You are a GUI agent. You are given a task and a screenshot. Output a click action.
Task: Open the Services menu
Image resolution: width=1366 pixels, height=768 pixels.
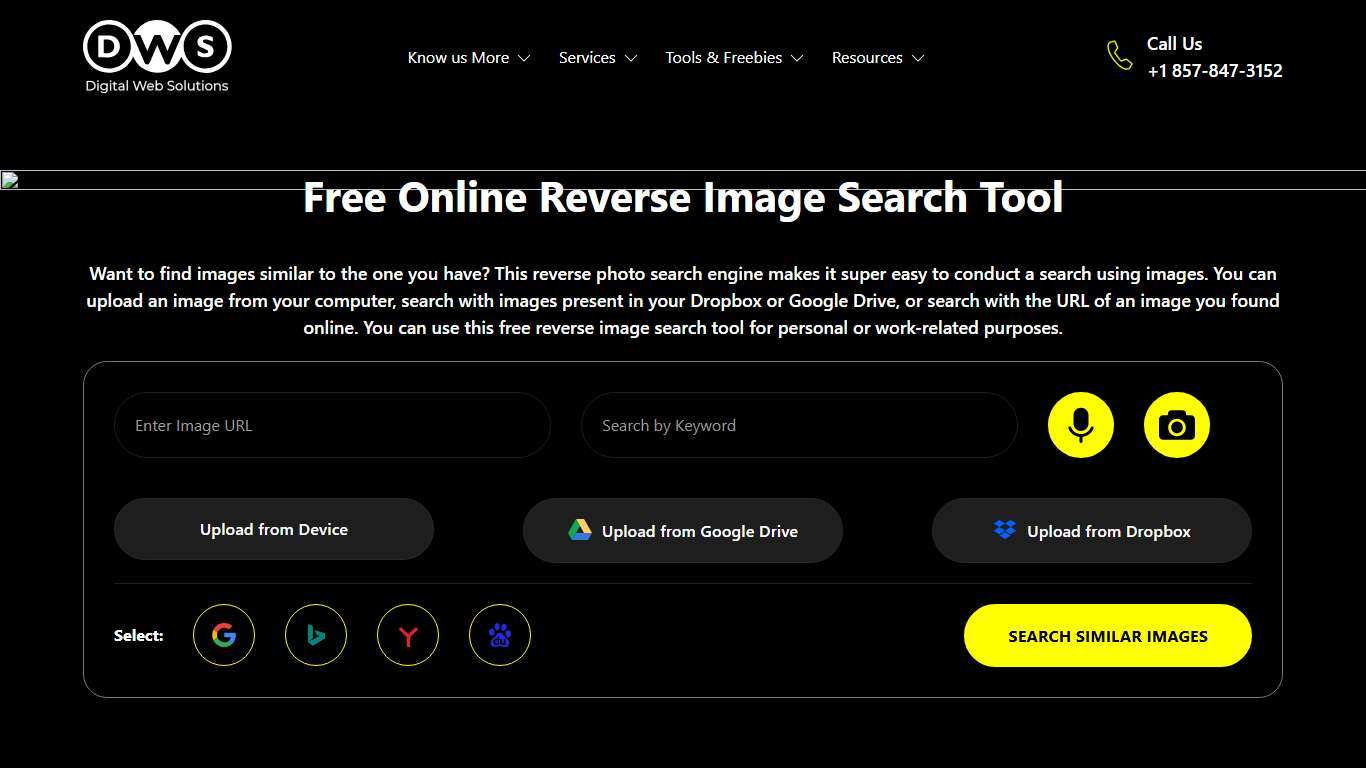[x=597, y=57]
